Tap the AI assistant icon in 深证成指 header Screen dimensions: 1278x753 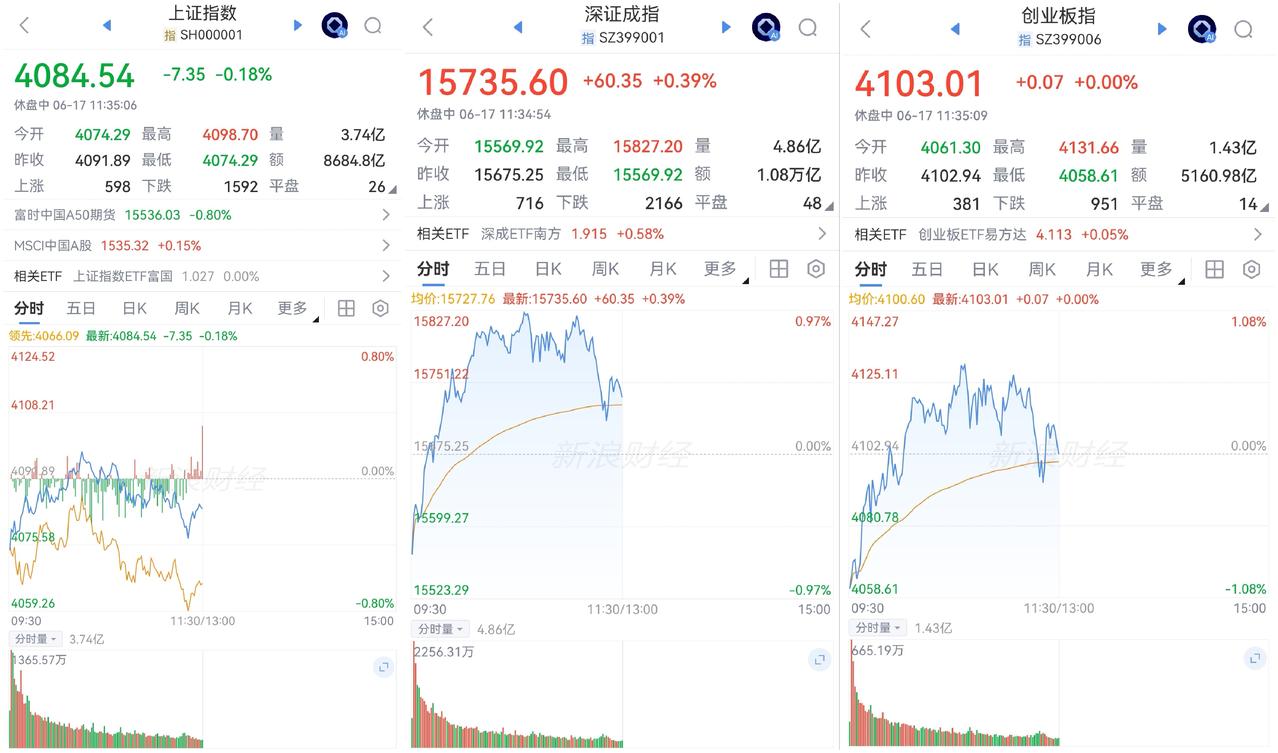(766, 27)
